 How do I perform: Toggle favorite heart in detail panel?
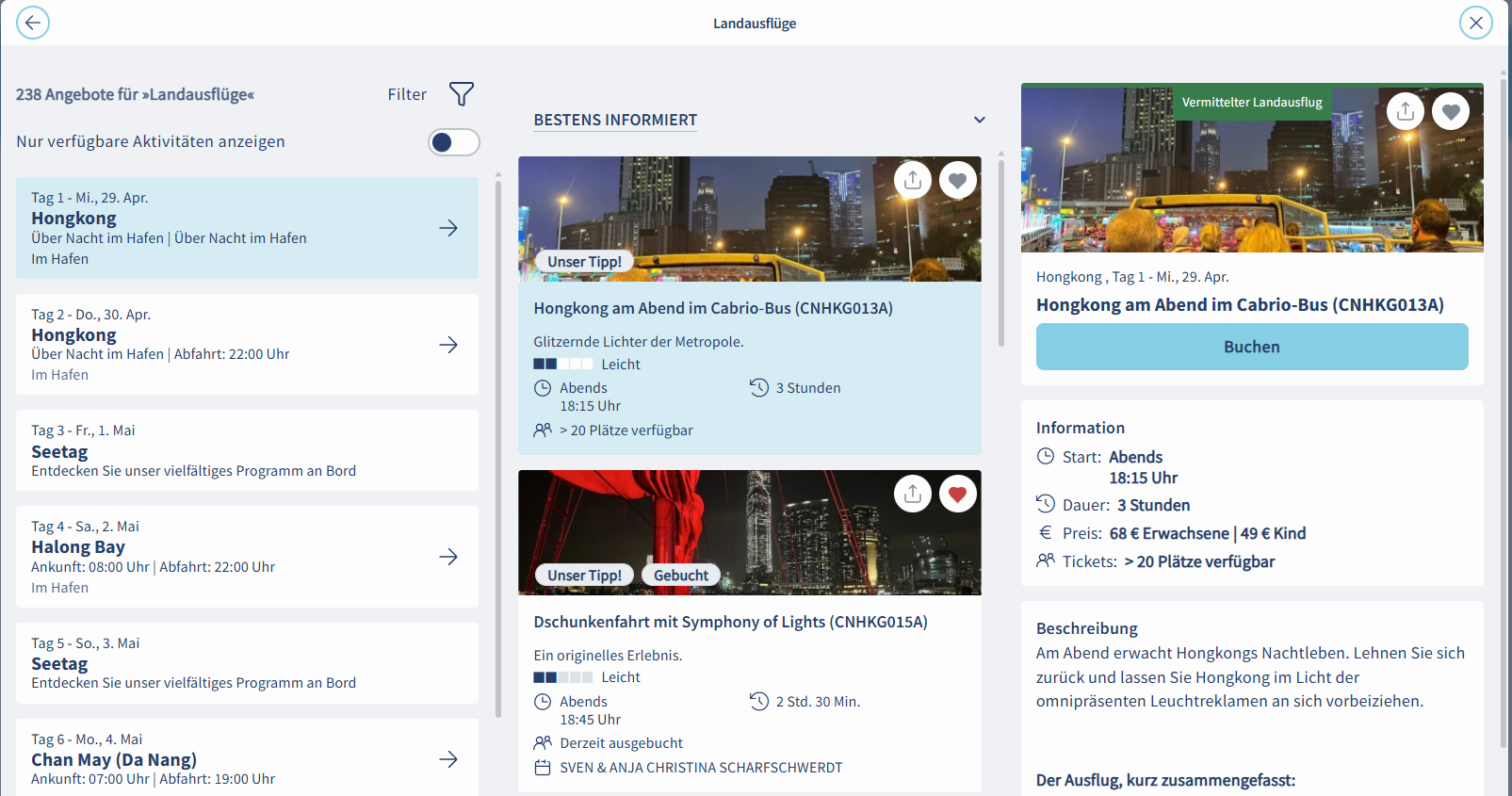click(x=1451, y=111)
